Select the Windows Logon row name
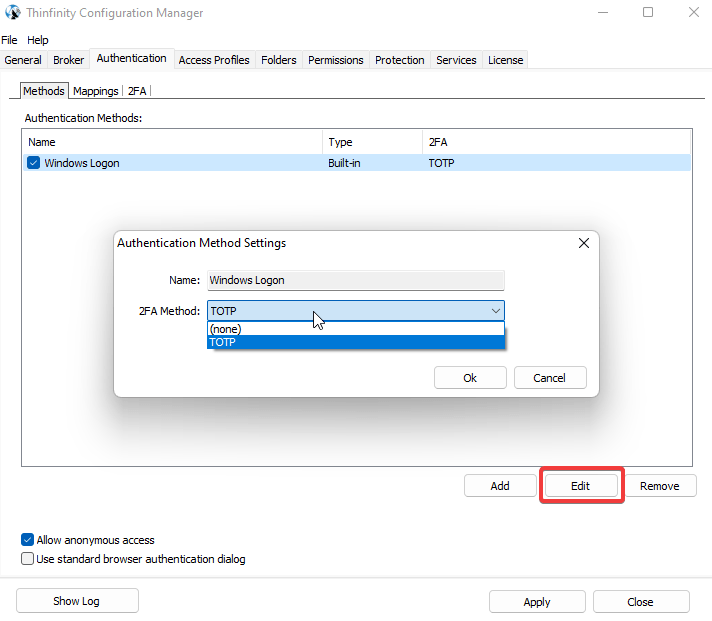Screen dimensions: 712x621 [82, 163]
